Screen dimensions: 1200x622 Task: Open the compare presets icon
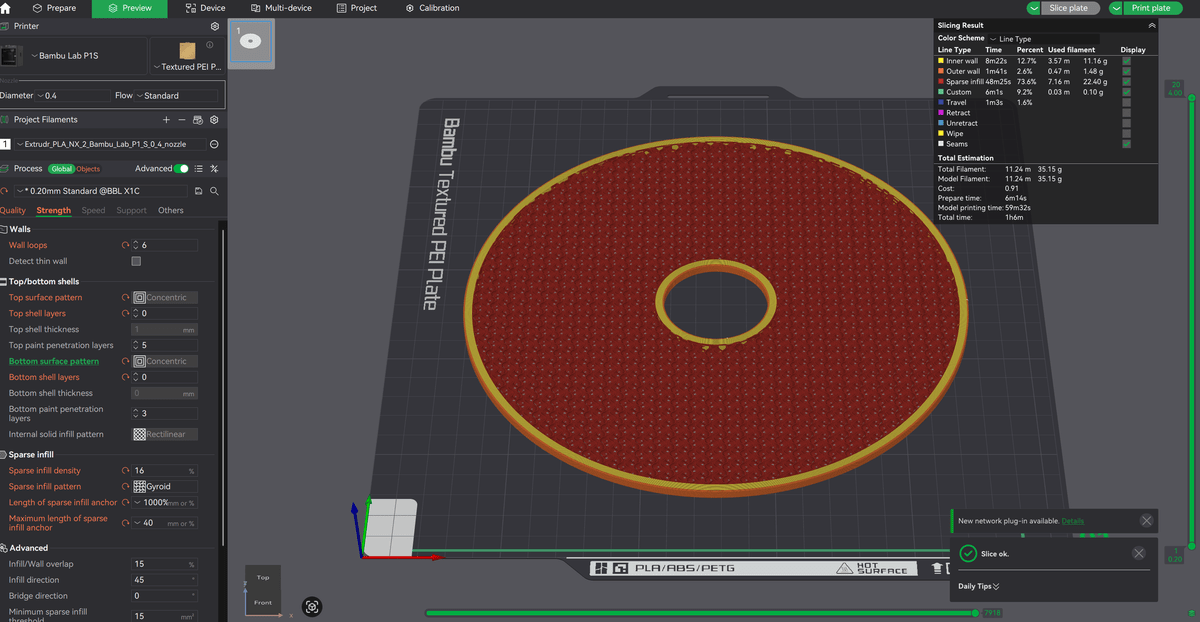point(214,169)
